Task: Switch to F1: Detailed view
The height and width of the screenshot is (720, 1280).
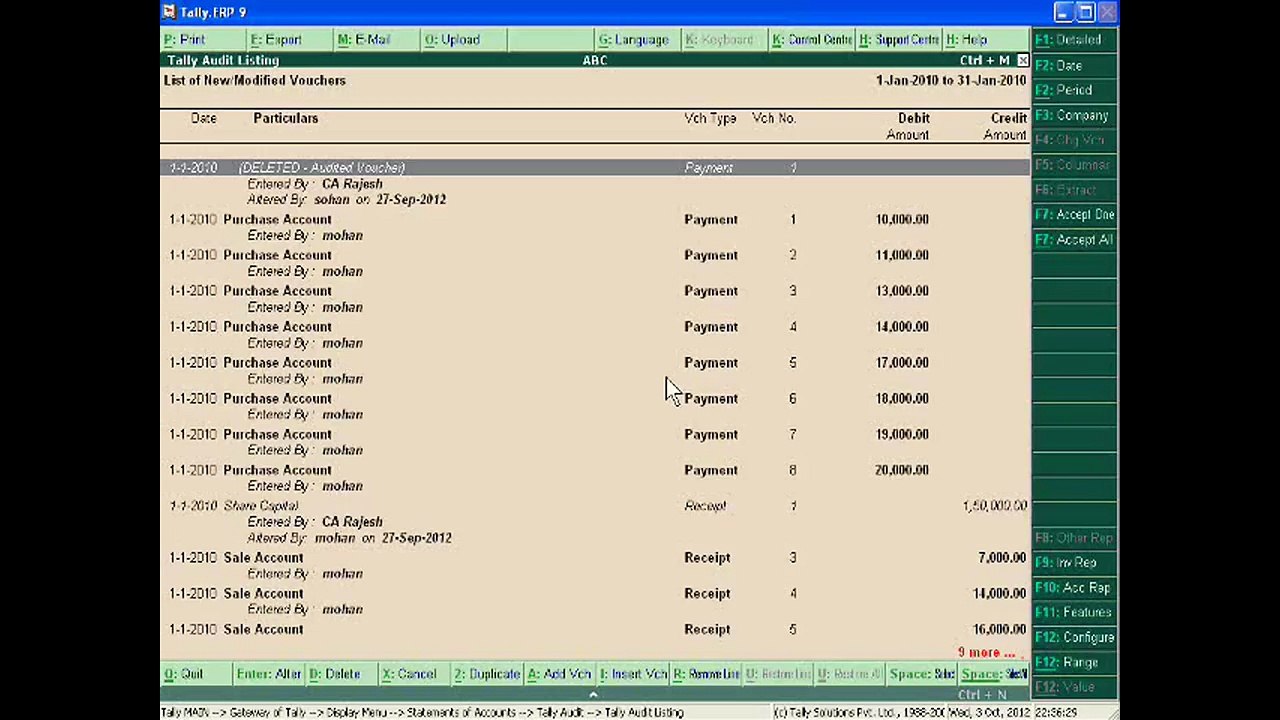Action: point(1075,40)
